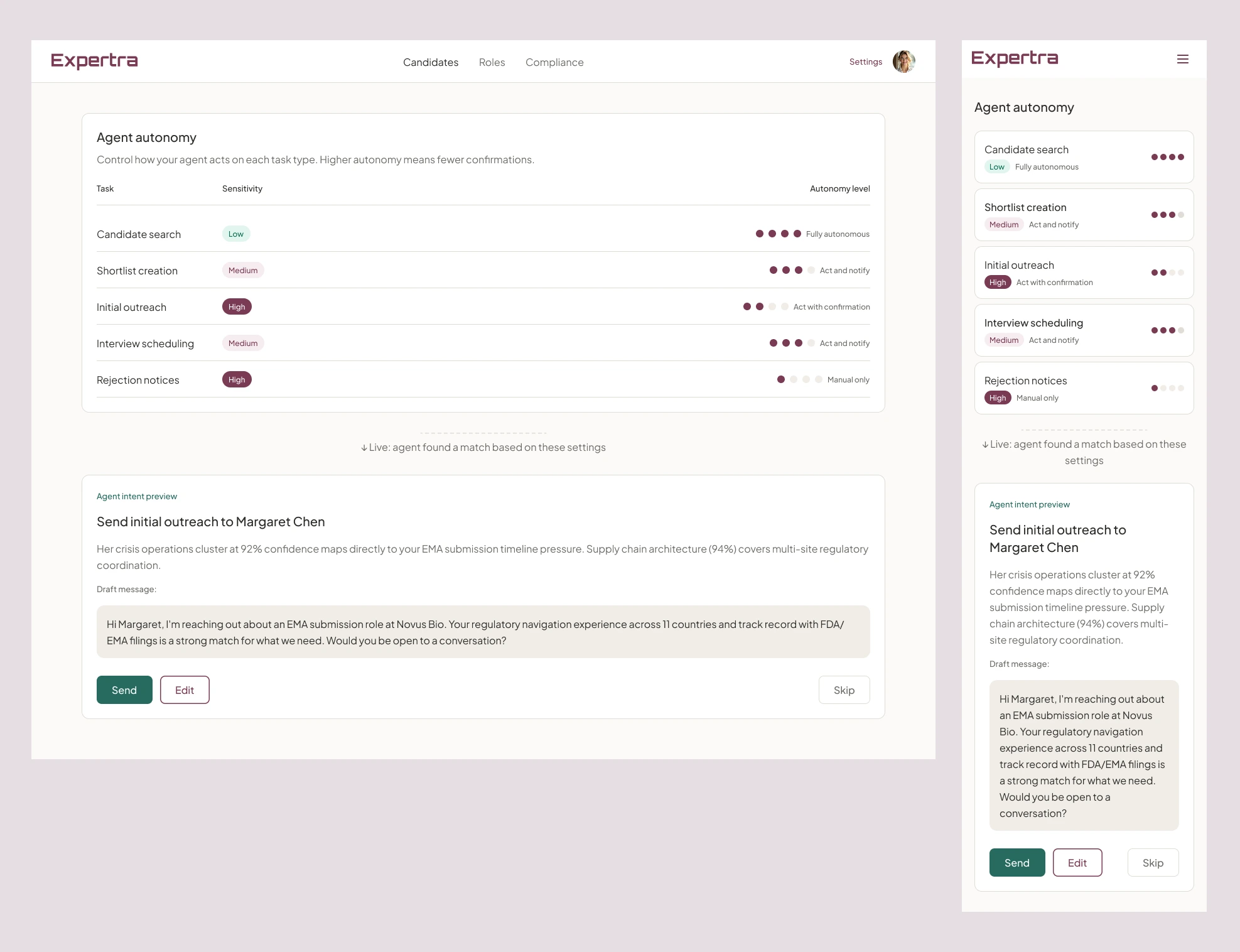Click Edit button in desktop intent preview
Image resolution: width=1240 pixels, height=952 pixels.
185,690
